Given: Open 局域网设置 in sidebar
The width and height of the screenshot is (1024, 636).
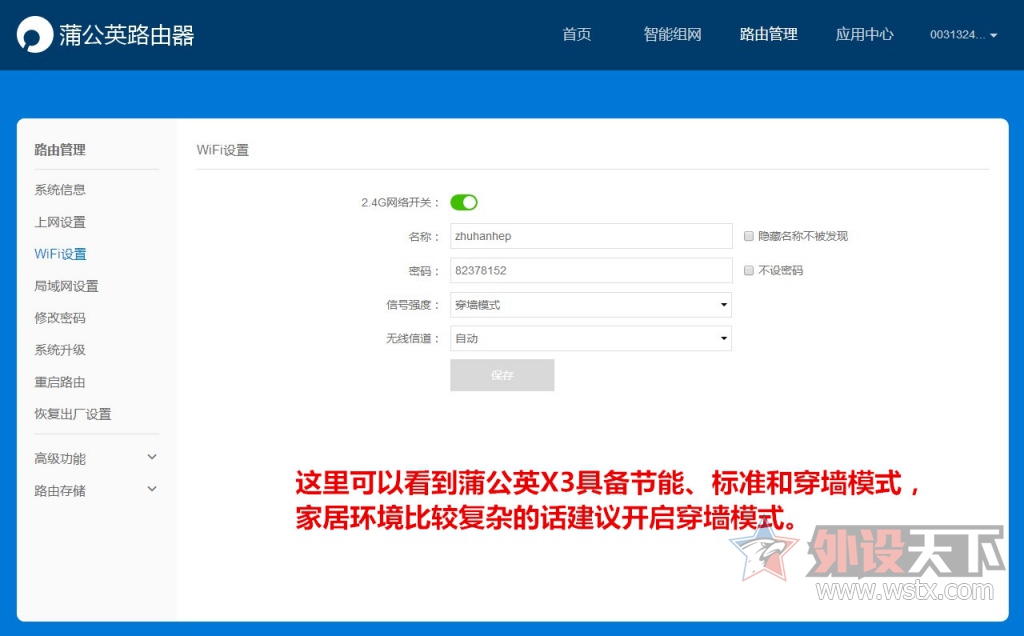Looking at the screenshot, I should [x=66, y=286].
